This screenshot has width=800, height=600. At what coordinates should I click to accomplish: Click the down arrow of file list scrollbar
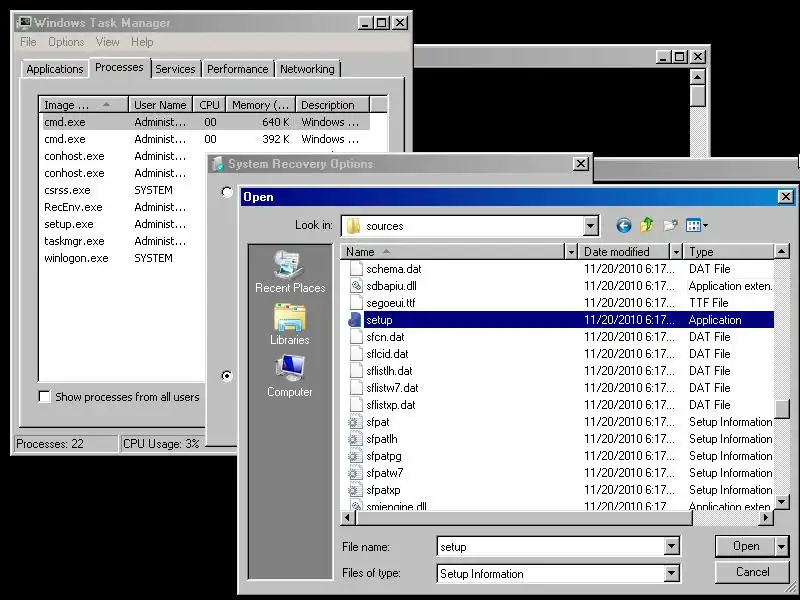(x=782, y=502)
